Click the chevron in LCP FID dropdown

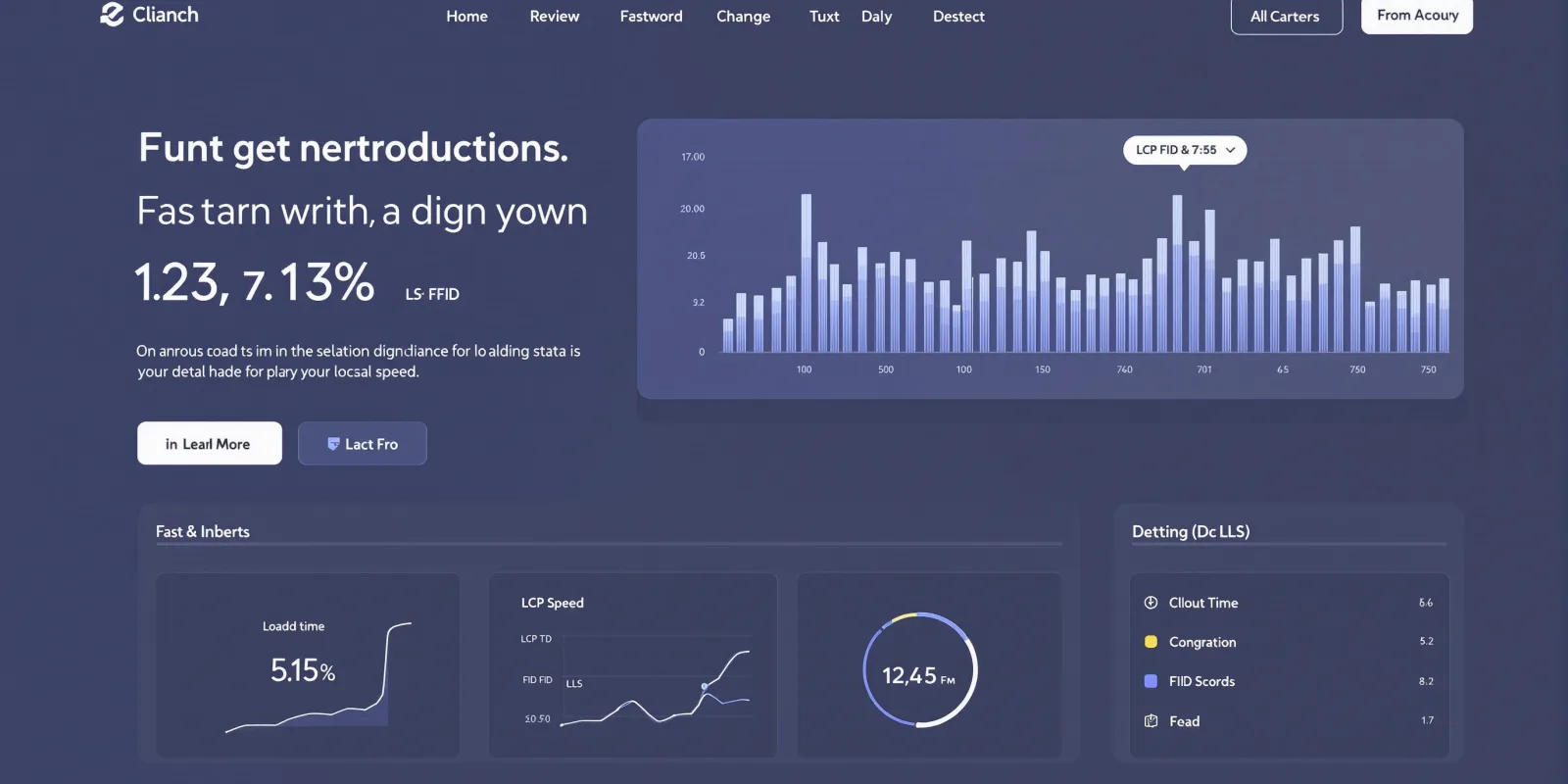pyautogui.click(x=1230, y=150)
